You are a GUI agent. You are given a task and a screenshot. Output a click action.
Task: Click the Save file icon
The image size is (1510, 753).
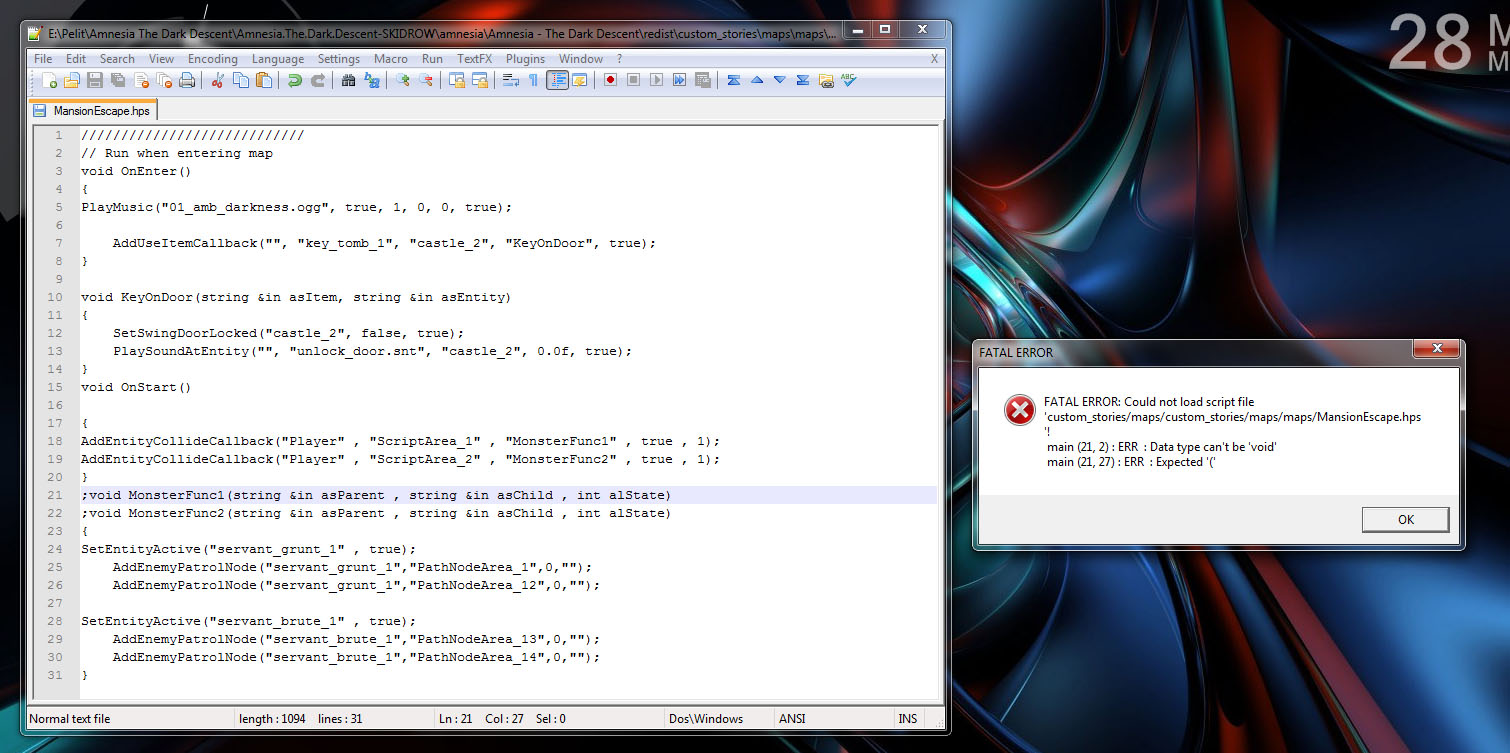[95, 80]
